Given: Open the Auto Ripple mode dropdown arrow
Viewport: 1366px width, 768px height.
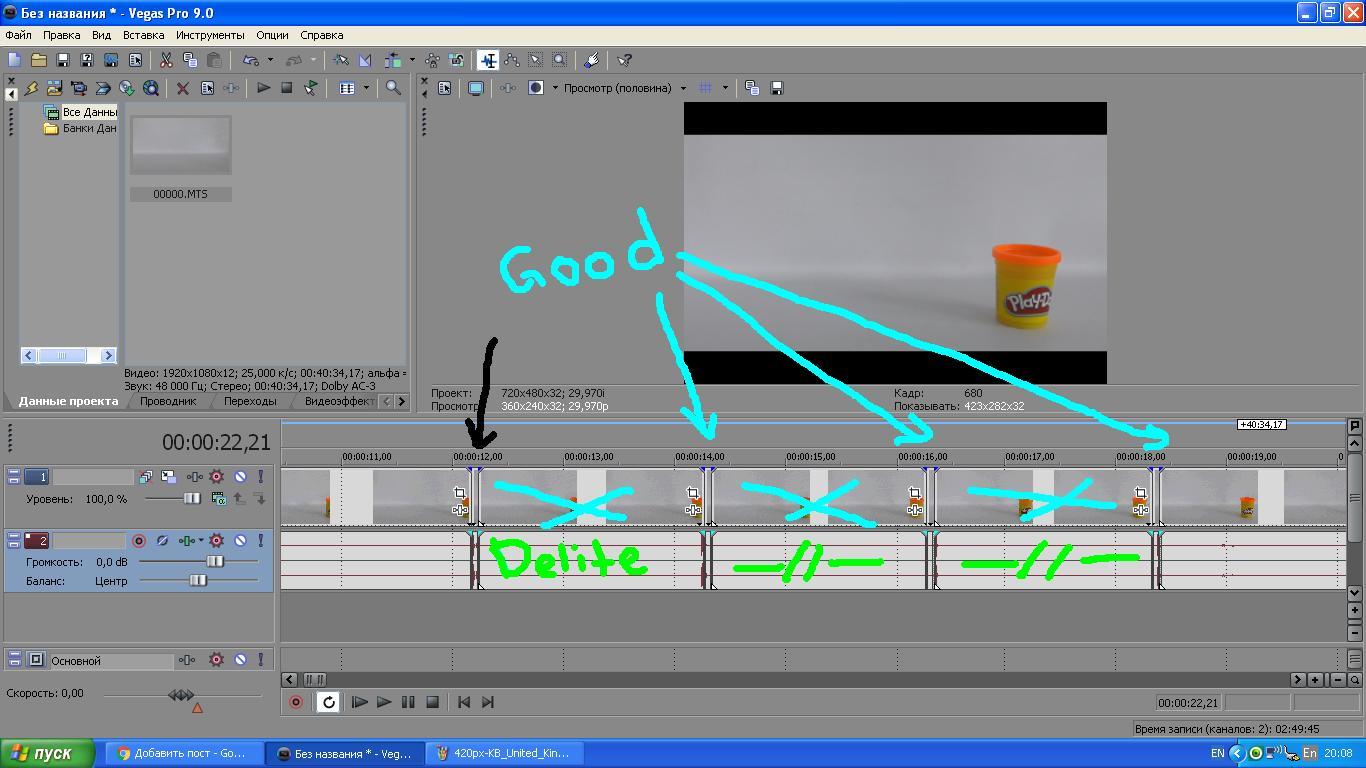Looking at the screenshot, I should (412, 60).
